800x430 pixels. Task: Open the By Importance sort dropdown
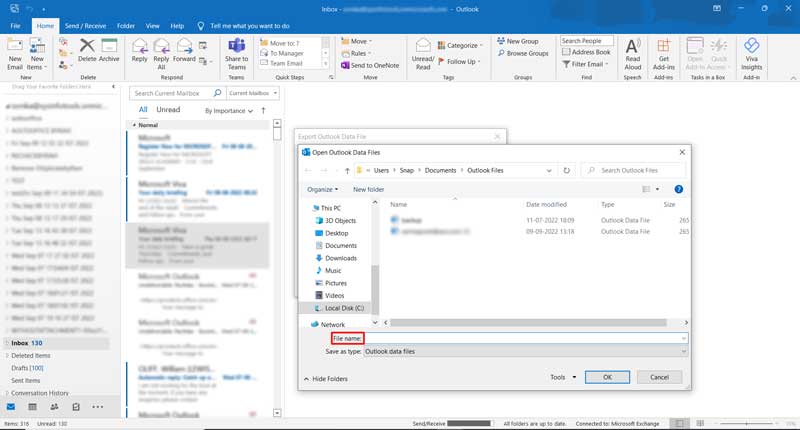[229, 111]
